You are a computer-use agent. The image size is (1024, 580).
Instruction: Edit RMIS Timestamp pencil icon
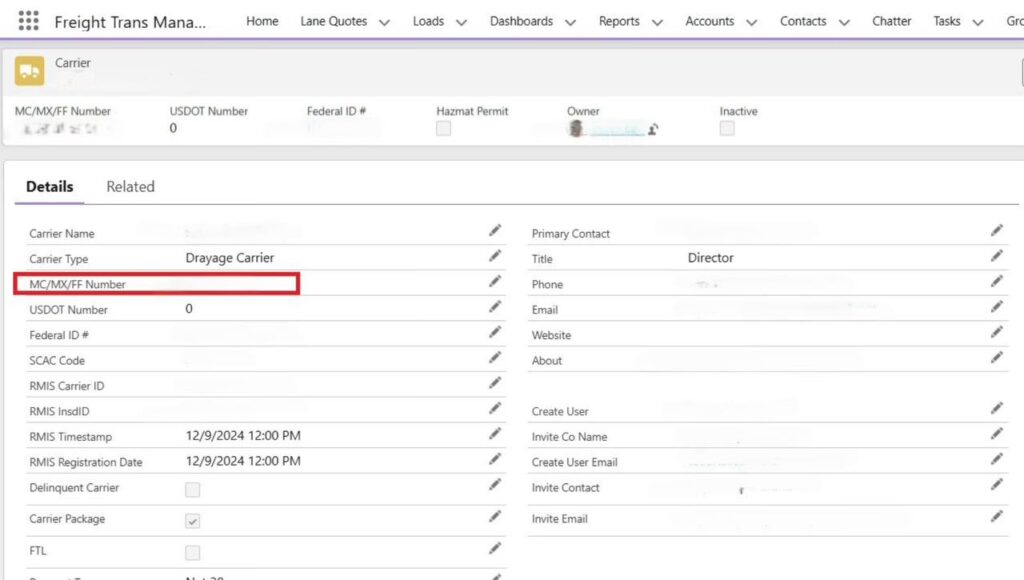[x=495, y=434]
